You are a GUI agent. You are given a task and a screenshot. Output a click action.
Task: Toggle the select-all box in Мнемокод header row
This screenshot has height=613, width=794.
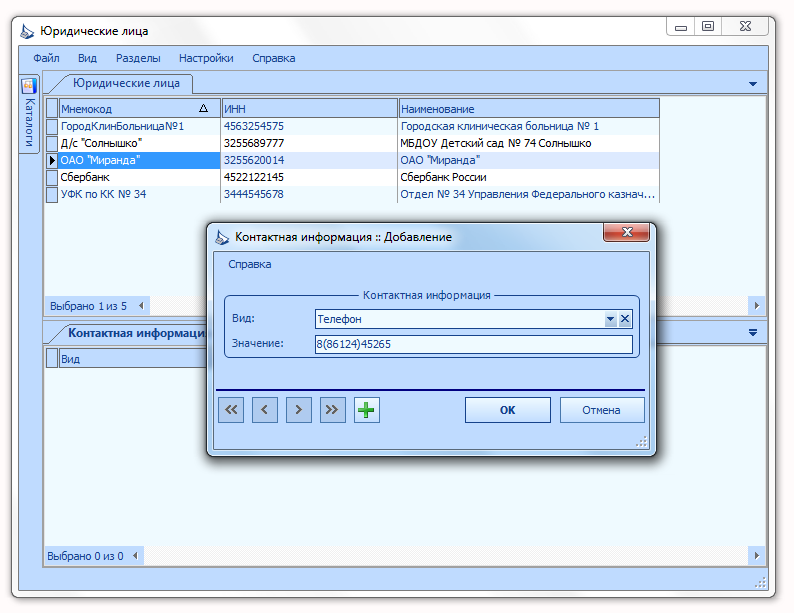coord(52,108)
